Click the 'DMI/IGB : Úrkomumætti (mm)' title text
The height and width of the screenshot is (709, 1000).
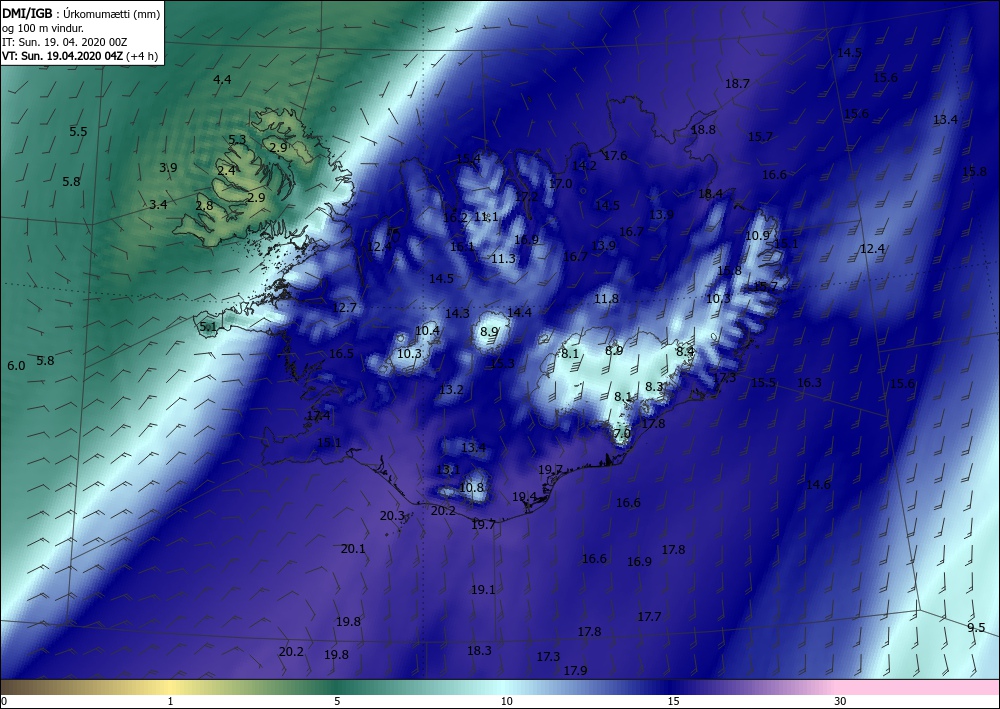[x=81, y=13]
